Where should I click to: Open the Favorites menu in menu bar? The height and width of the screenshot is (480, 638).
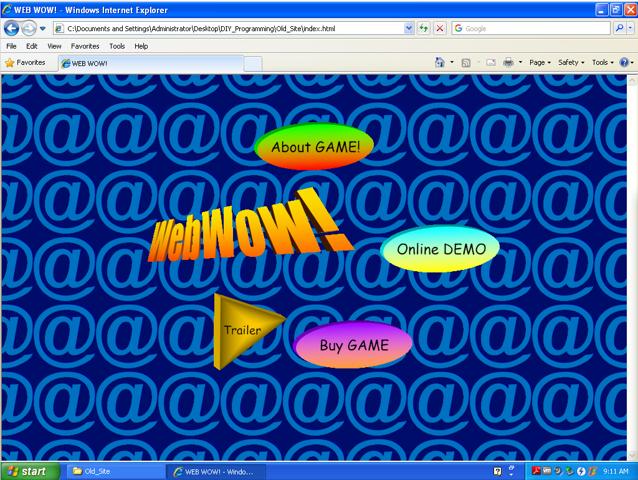(x=85, y=46)
